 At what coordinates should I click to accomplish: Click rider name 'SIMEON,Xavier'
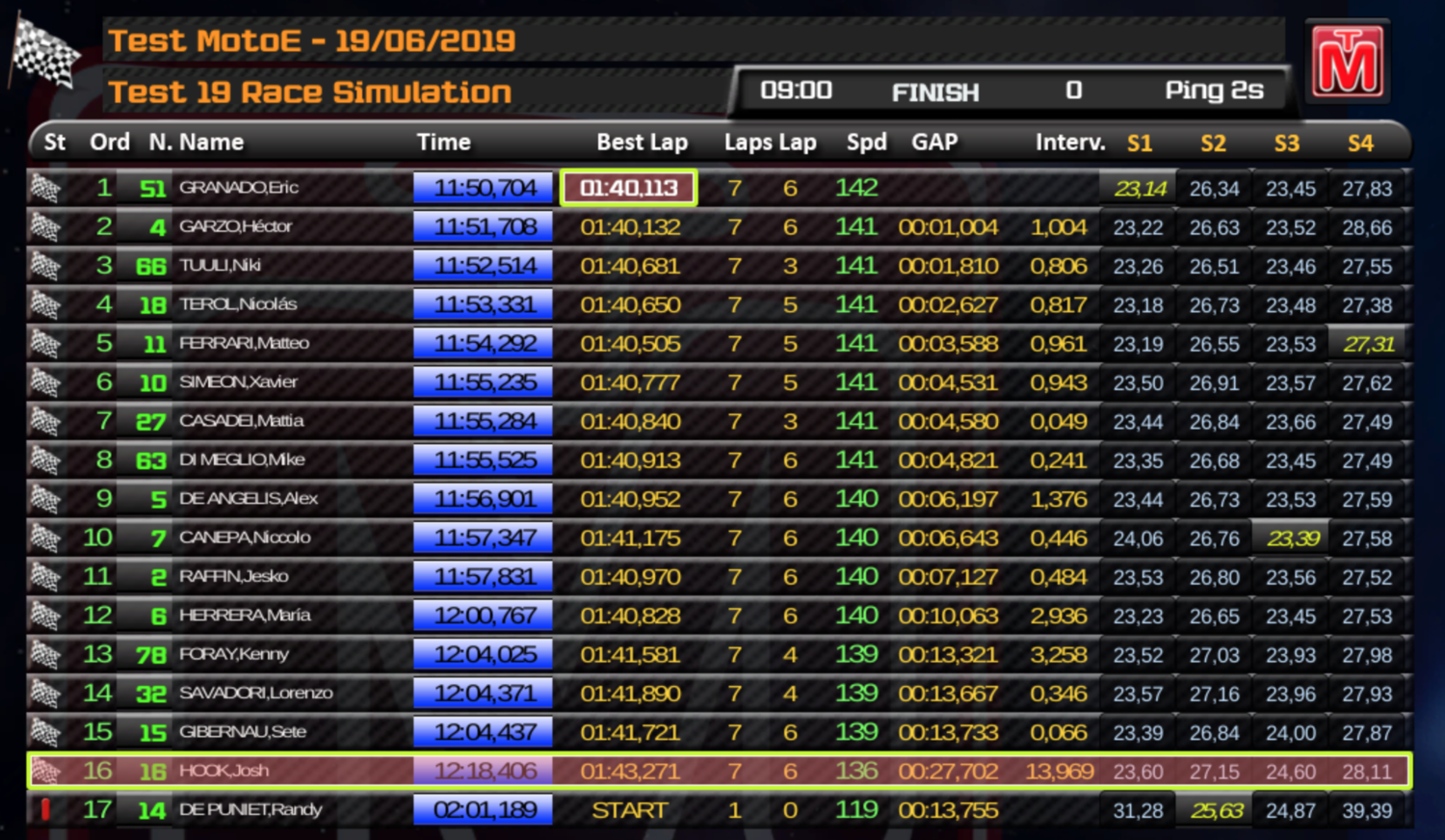coord(239,382)
